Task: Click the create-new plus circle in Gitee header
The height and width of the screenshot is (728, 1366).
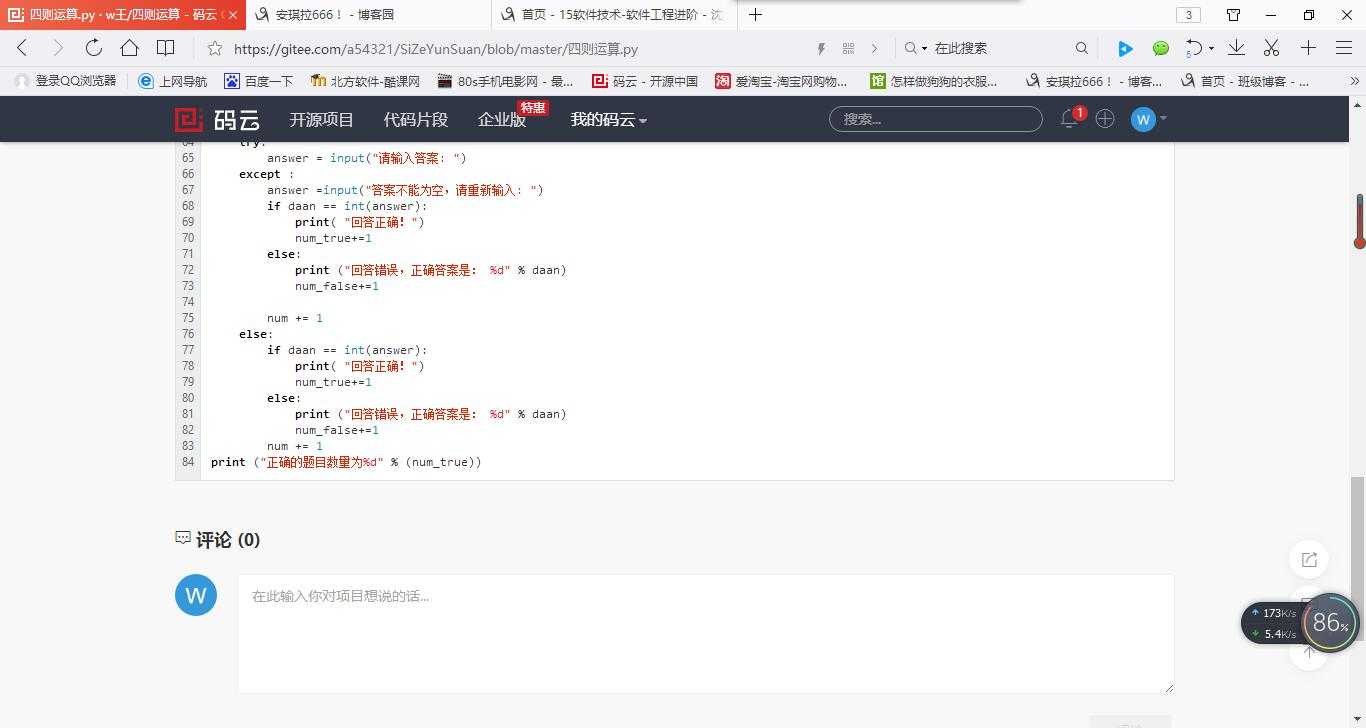Action: (x=1105, y=119)
